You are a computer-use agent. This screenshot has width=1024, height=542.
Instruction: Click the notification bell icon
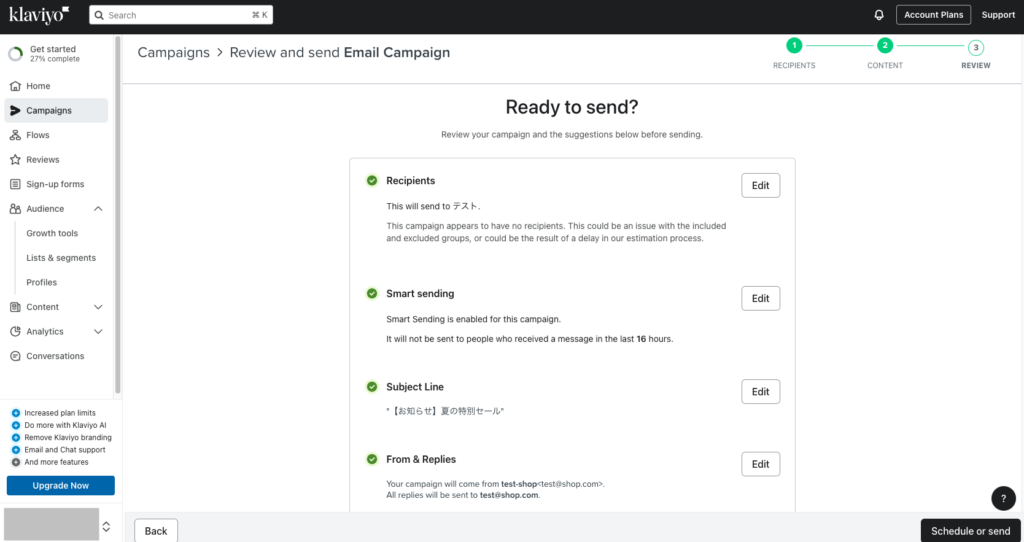(x=879, y=15)
